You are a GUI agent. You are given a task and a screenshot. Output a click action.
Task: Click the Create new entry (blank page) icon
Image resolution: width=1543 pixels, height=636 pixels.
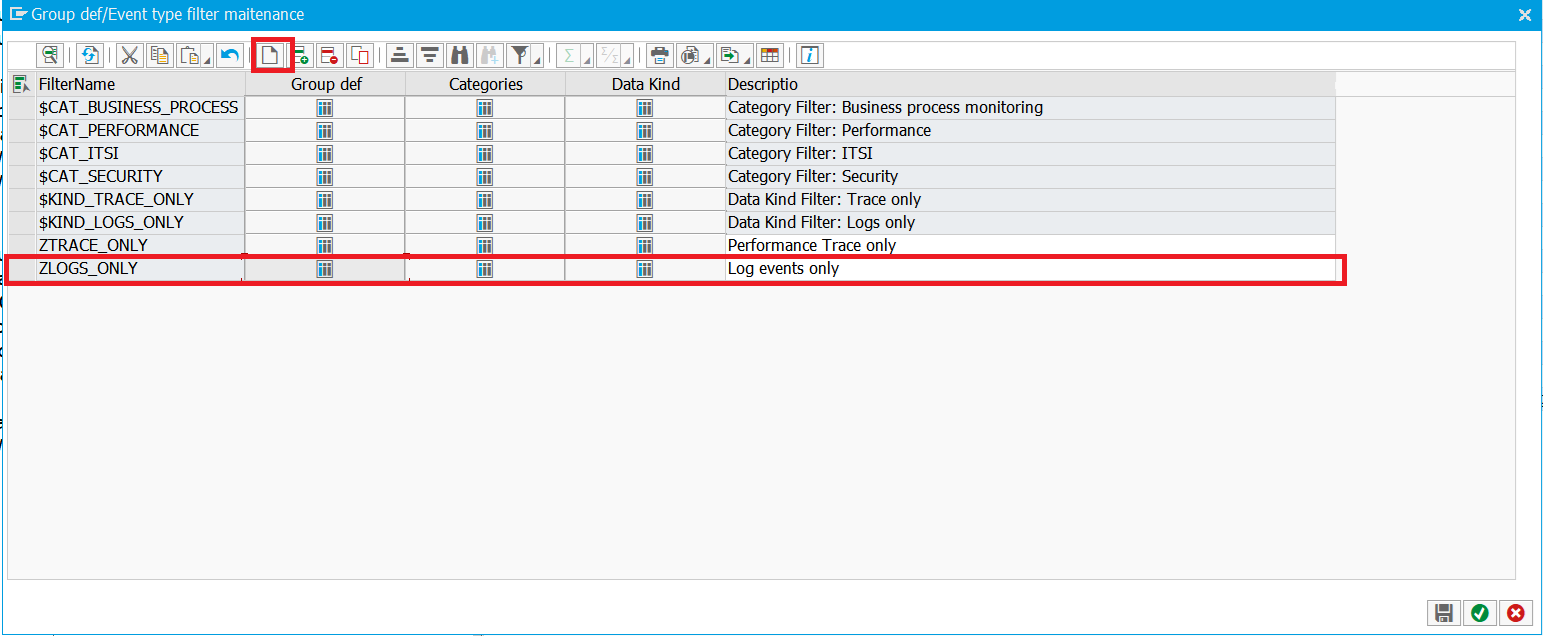coord(270,55)
